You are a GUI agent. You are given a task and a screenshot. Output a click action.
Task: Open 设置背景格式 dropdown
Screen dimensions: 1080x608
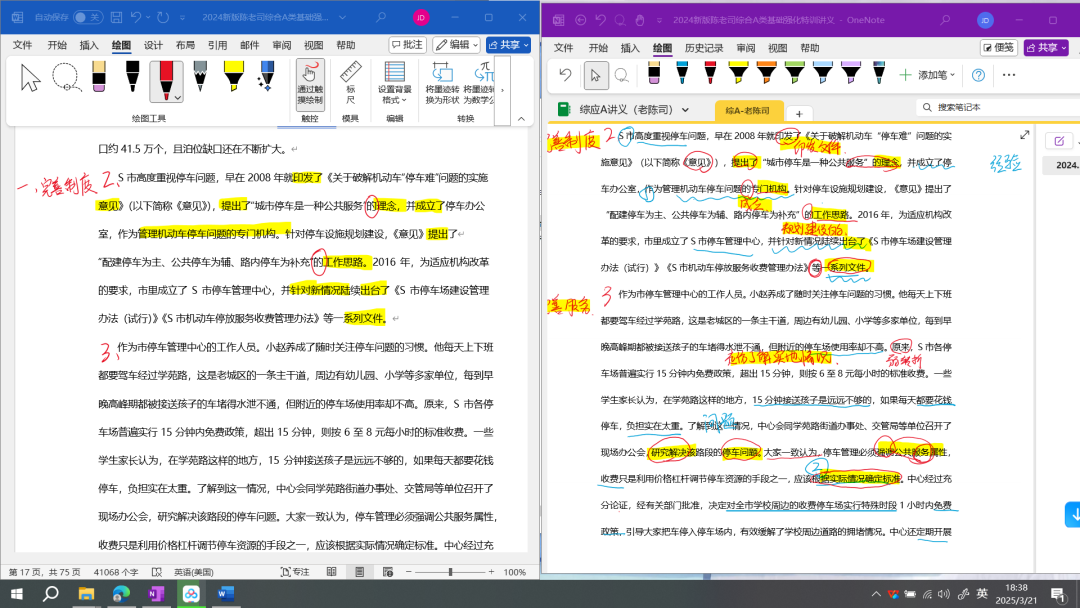click(395, 83)
